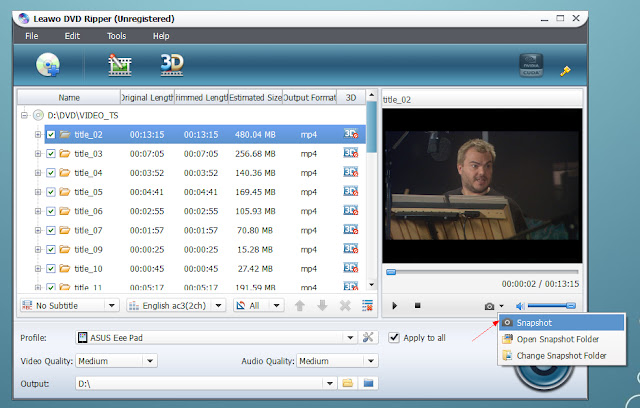640x408 pixels.
Task: Open snapshot dropdown arrow beside camera
Action: click(502, 306)
